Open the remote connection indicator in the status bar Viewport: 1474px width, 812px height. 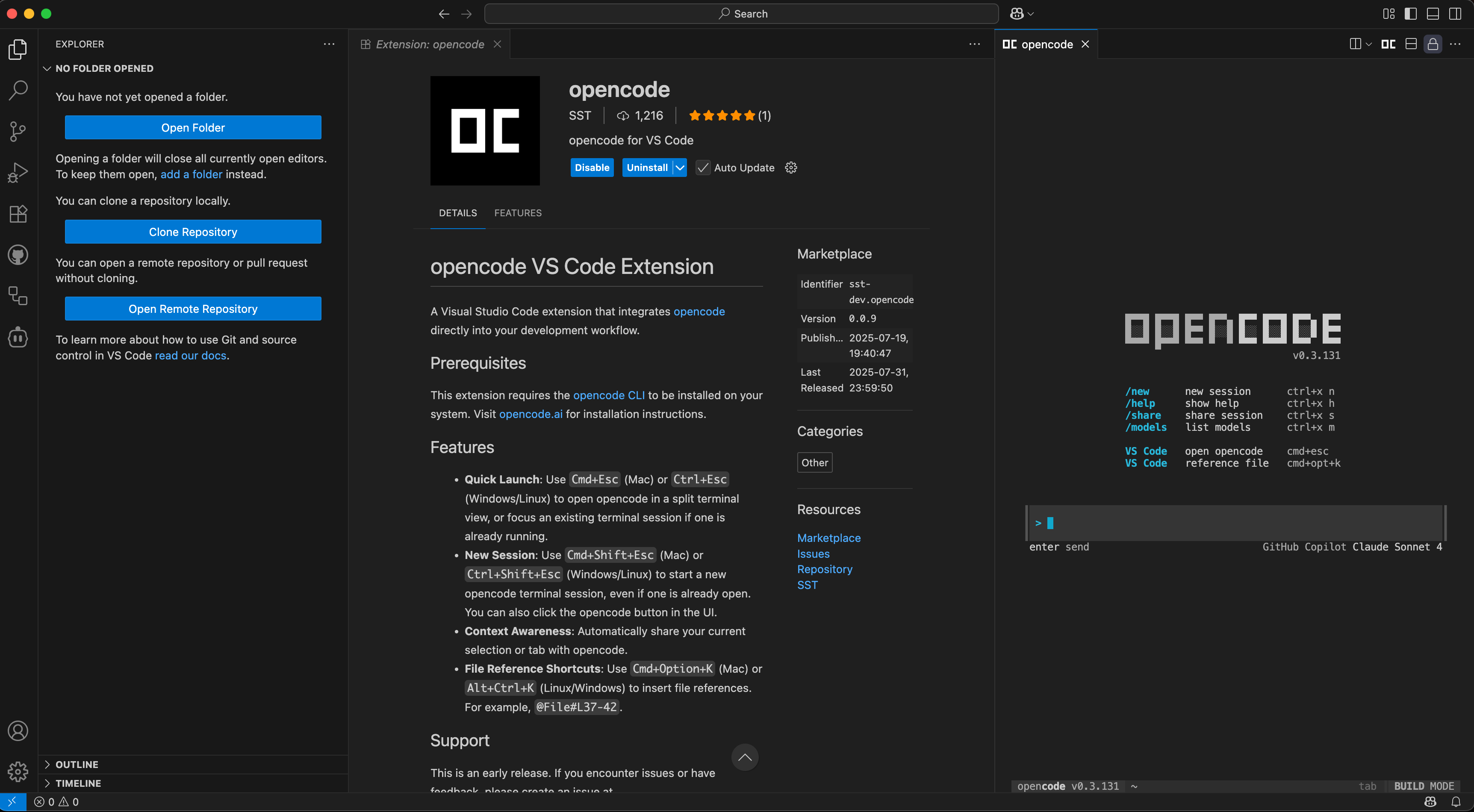pos(12,802)
